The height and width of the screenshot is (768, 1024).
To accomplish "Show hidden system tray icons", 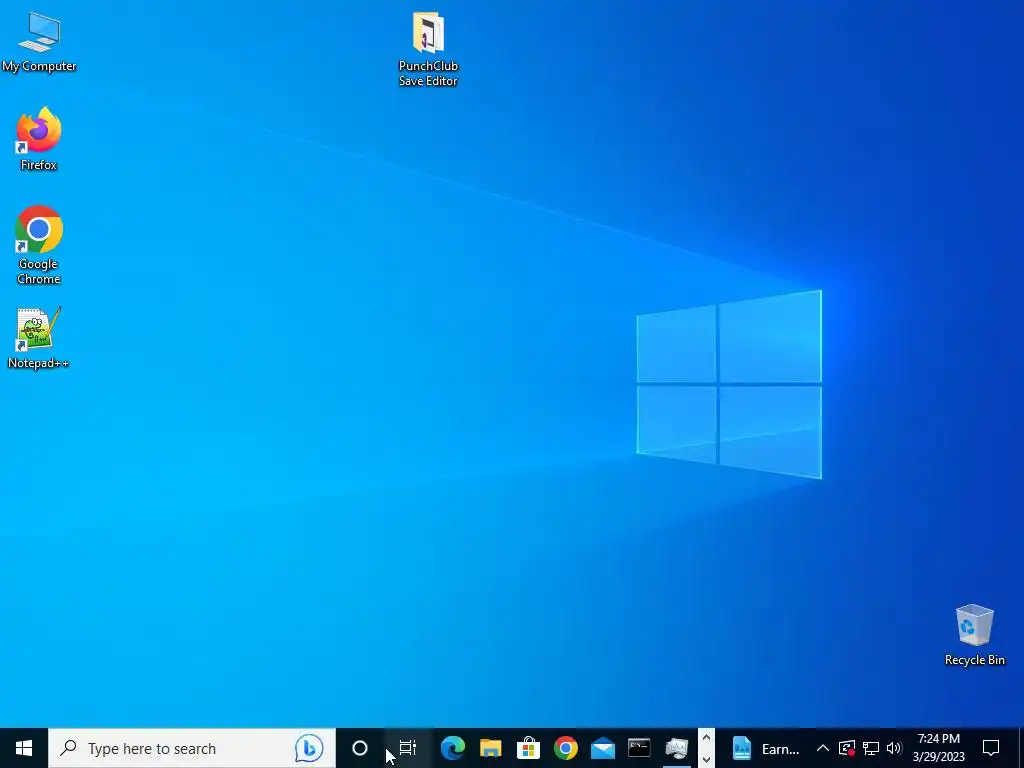I will [x=823, y=748].
